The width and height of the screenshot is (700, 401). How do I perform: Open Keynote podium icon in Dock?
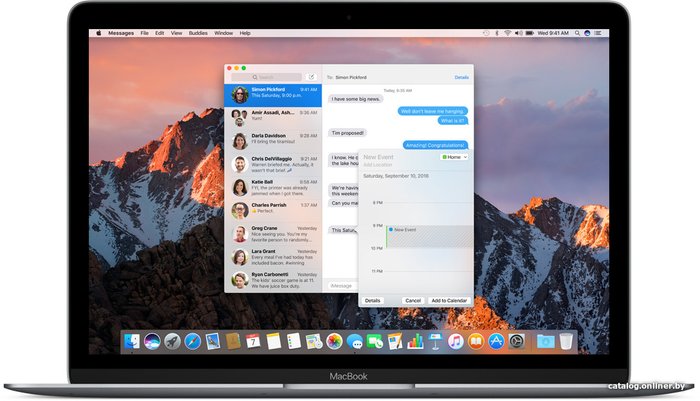tap(435, 342)
